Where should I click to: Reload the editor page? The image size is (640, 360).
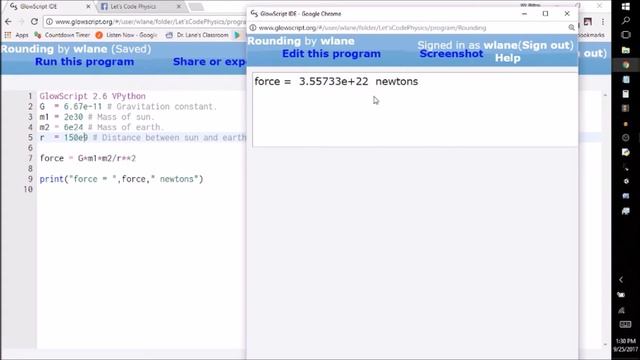[34, 21]
